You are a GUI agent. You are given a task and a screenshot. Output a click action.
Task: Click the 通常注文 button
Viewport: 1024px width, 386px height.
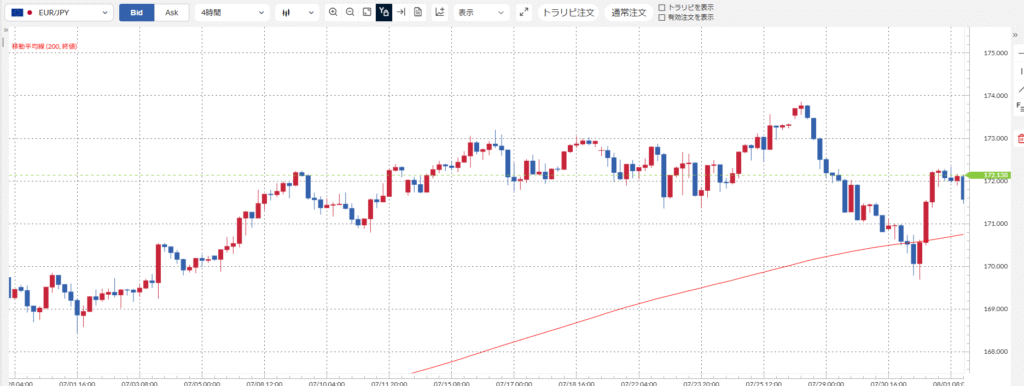click(629, 12)
